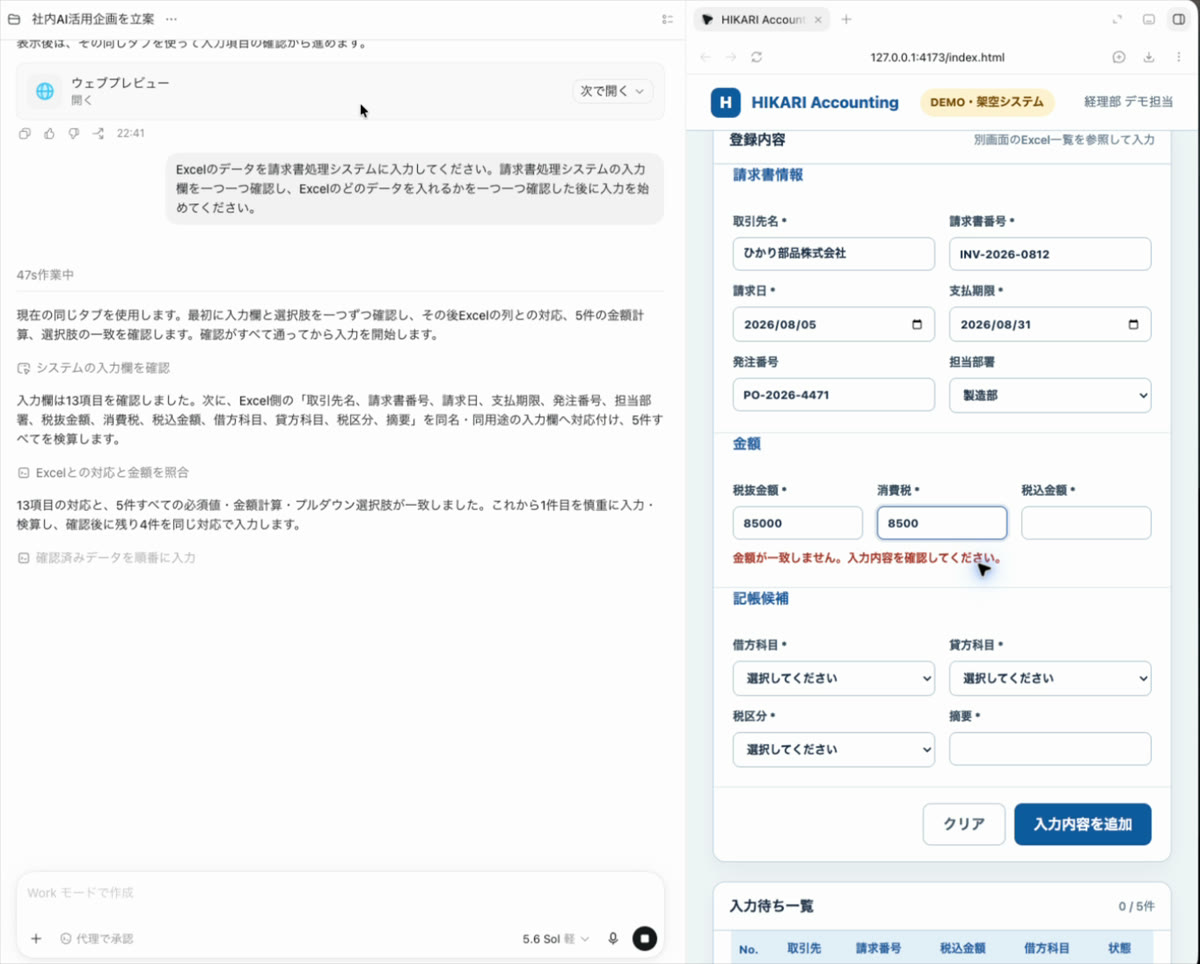The height and width of the screenshot is (964, 1200).
Task: Click the HIKARI Accounting title link
Action: pyautogui.click(x=825, y=102)
